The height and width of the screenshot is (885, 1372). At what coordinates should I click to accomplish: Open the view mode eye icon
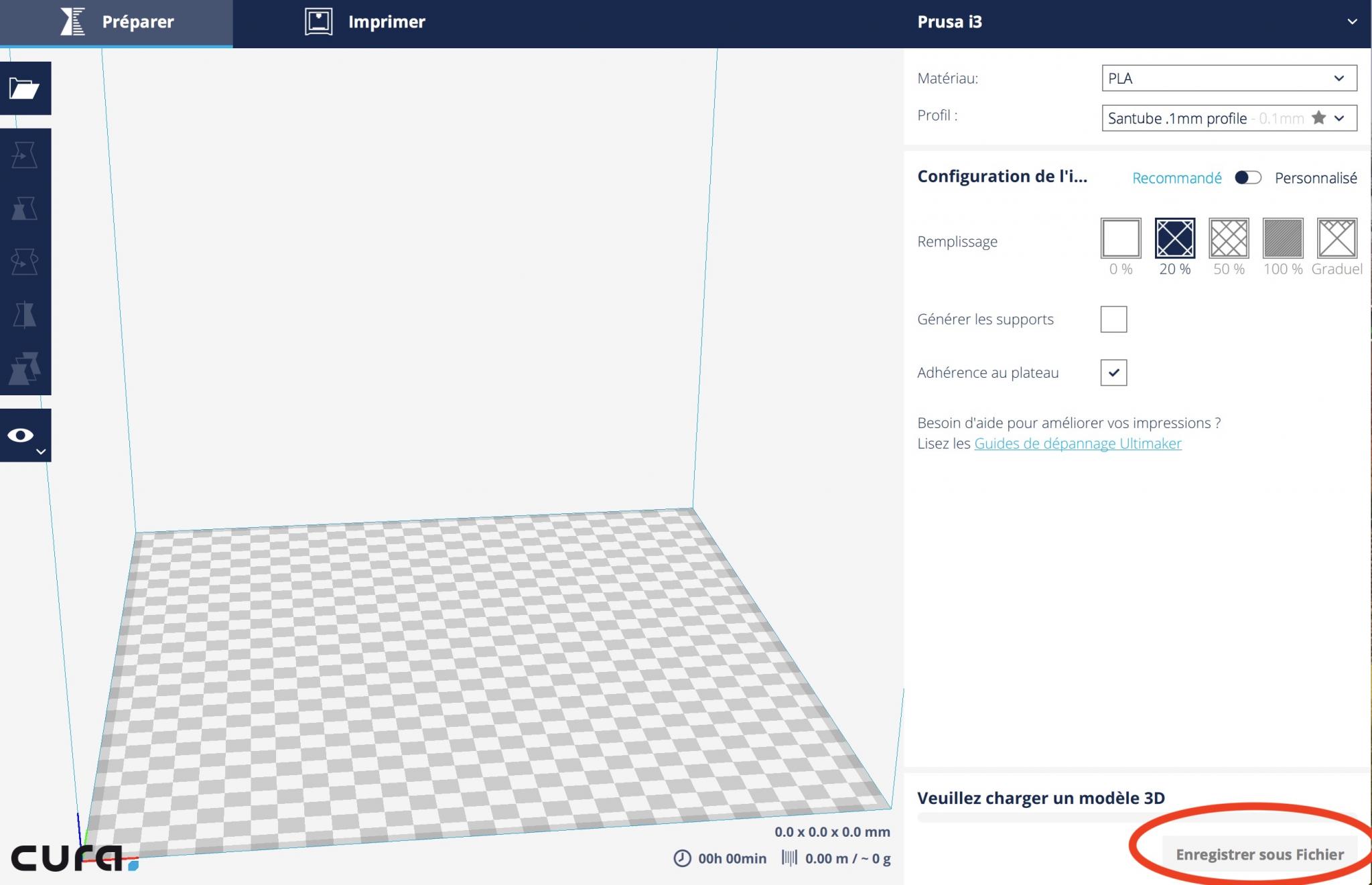click(x=25, y=435)
